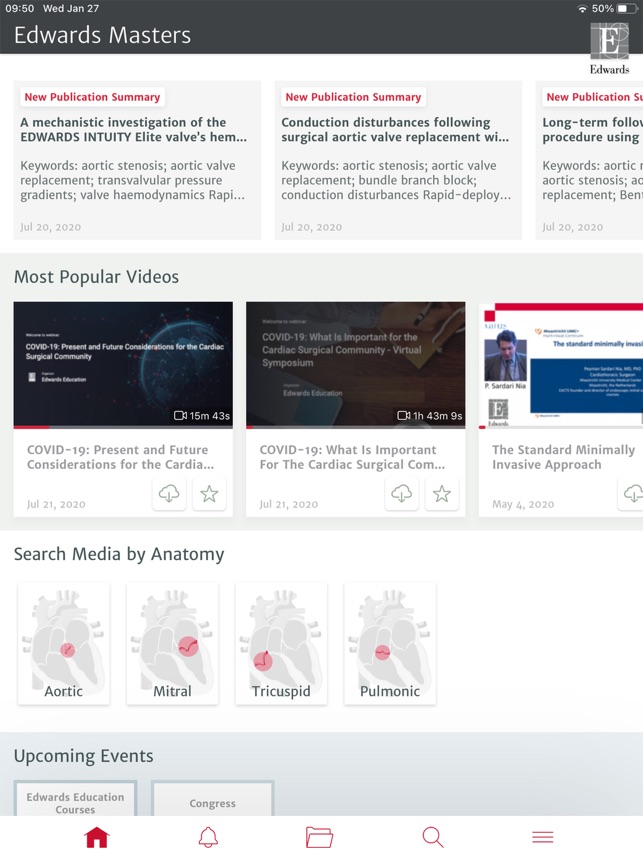Open the hamburger menu icon
The width and height of the screenshot is (643, 858).
click(543, 837)
